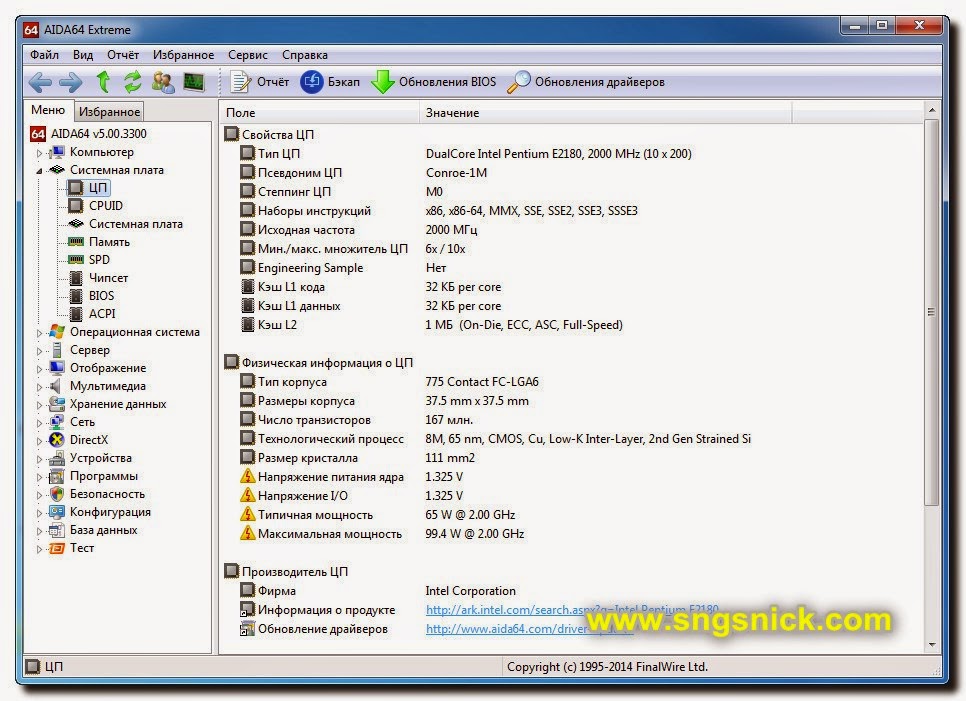Click the Безопасность shield icon
The width and height of the screenshot is (966, 701).
tap(57, 494)
